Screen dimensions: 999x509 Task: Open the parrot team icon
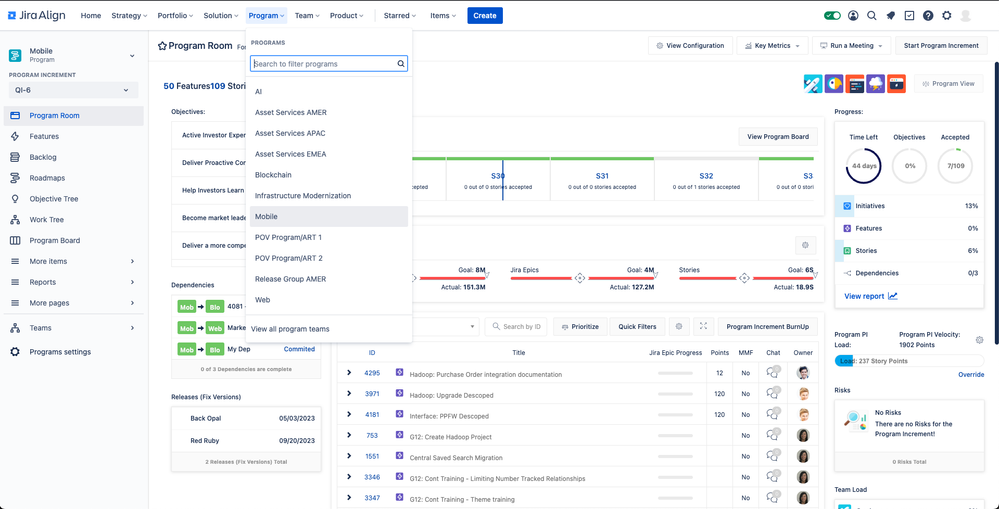(834, 83)
